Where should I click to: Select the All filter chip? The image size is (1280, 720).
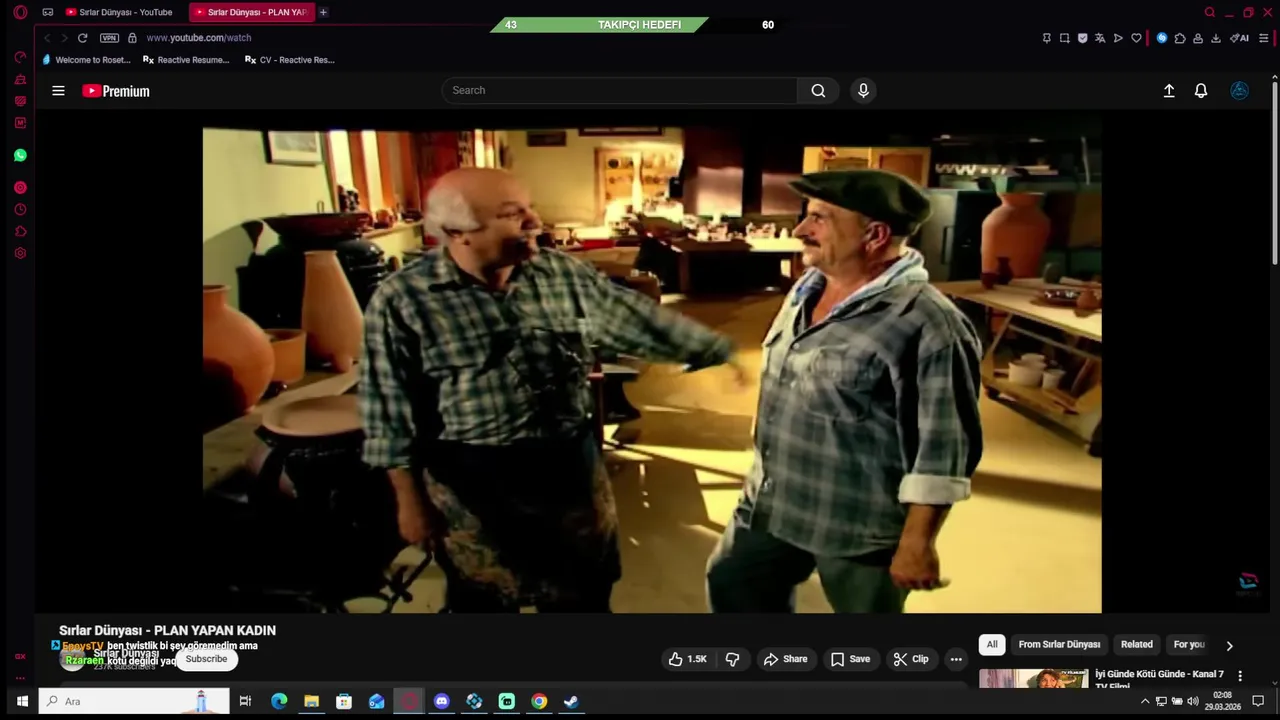[x=992, y=645]
